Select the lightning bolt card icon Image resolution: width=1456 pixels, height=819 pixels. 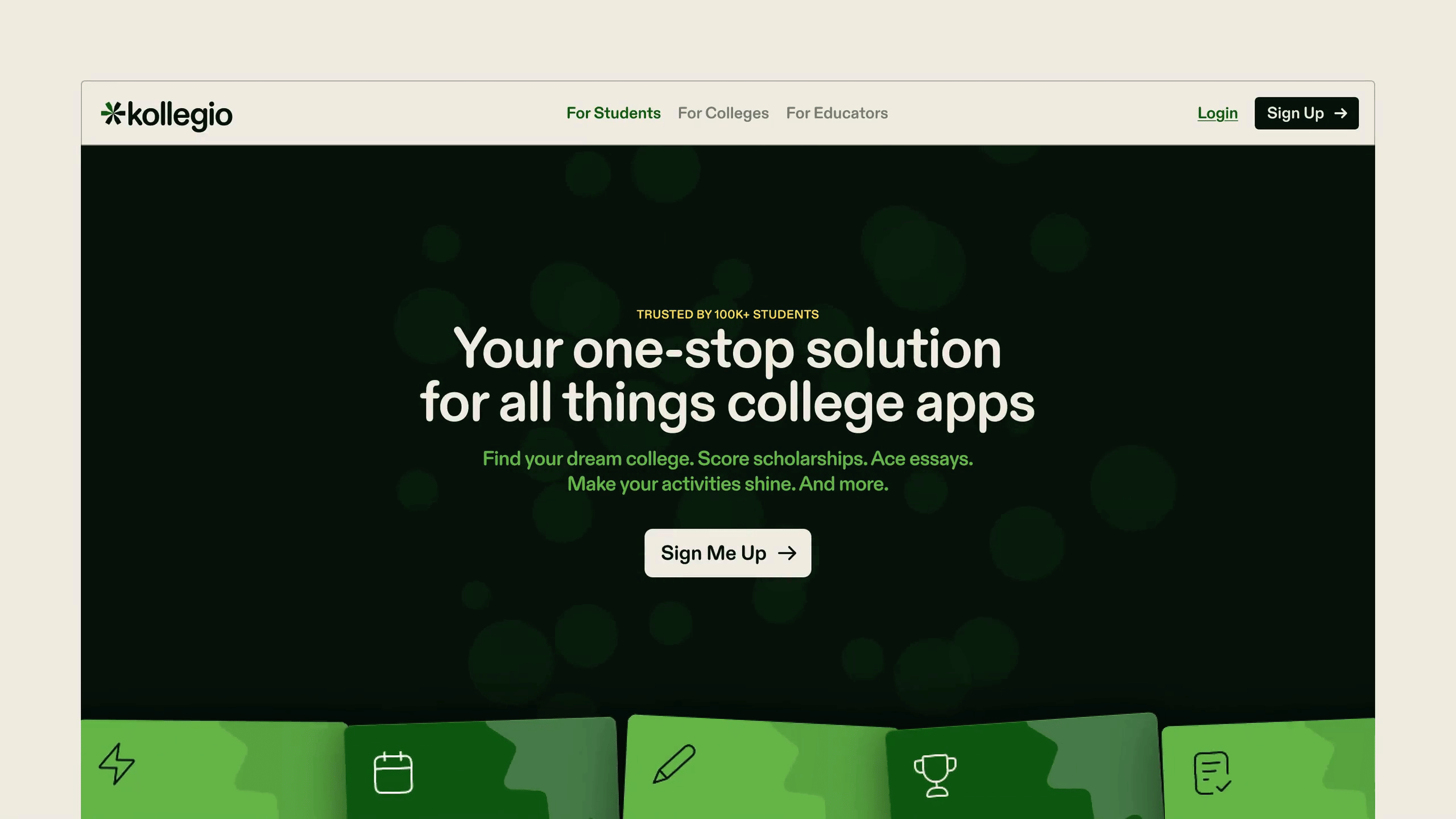point(117,764)
